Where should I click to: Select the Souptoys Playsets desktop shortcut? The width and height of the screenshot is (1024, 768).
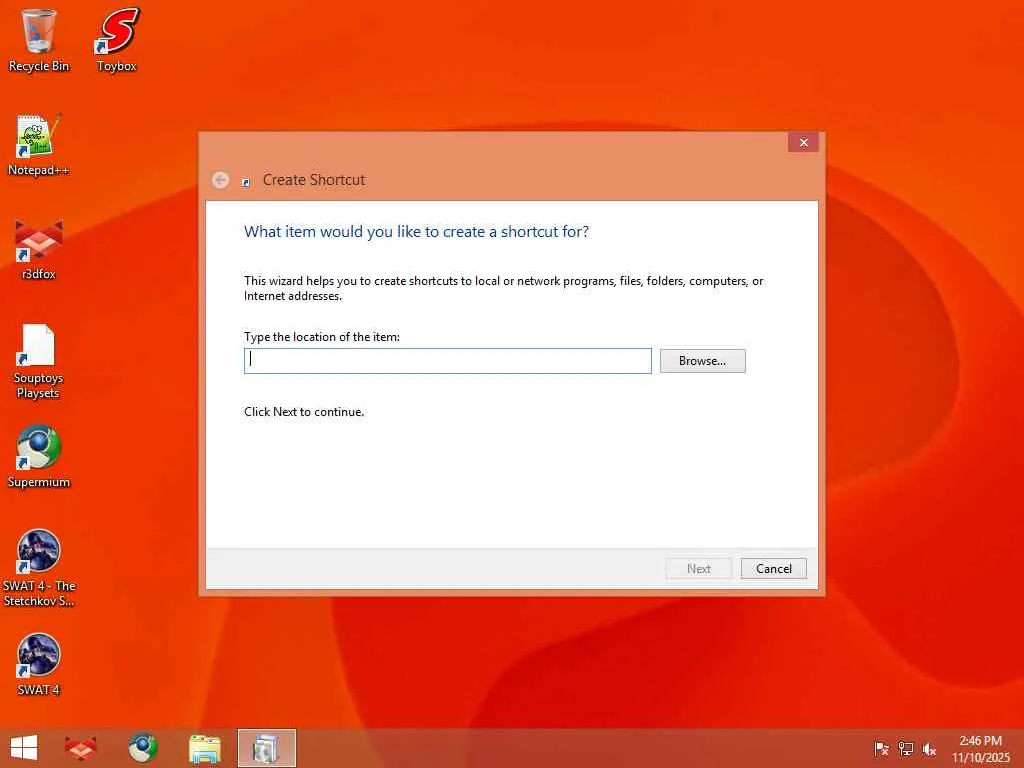39,361
